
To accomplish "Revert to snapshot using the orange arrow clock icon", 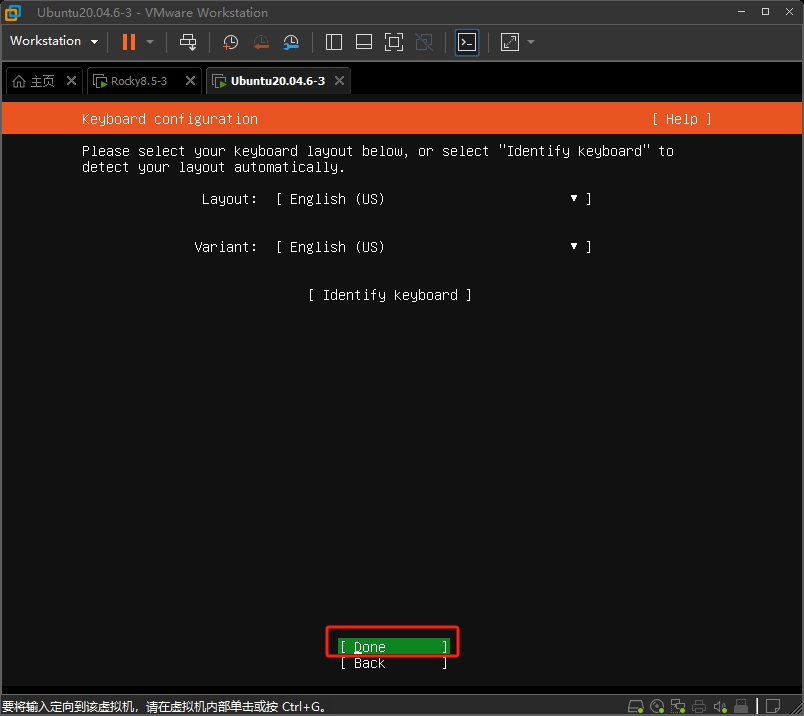I will coord(261,42).
